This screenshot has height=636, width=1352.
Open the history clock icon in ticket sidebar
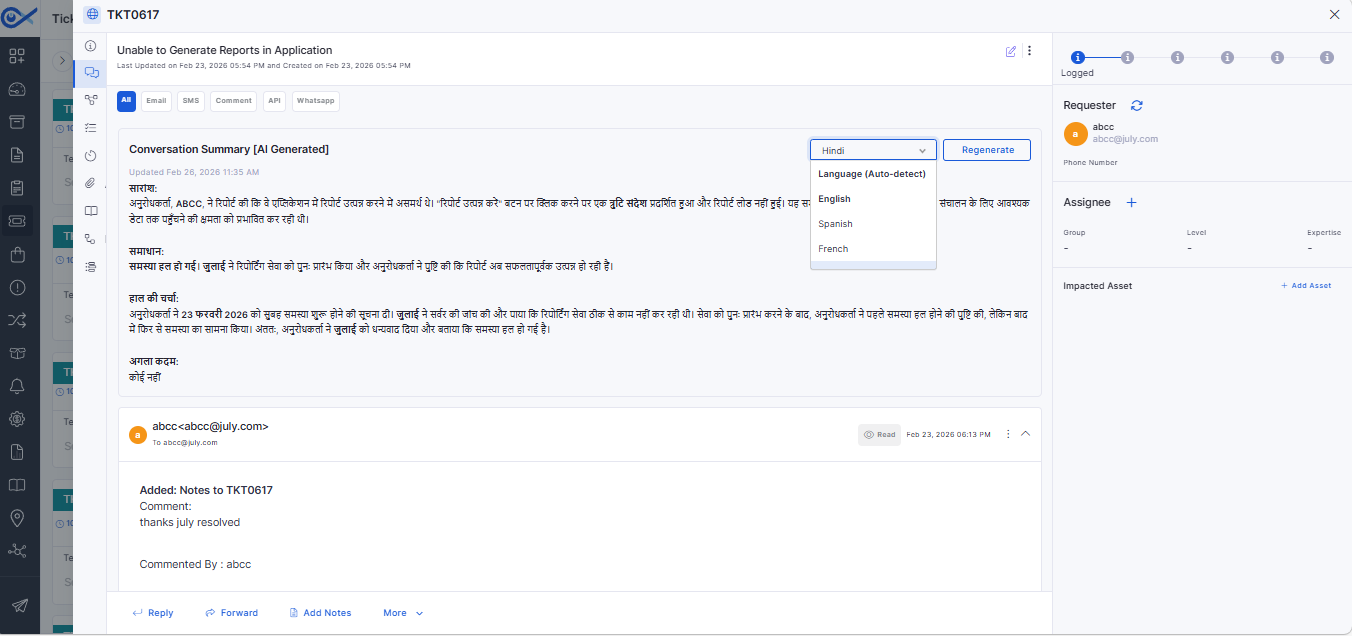(x=91, y=155)
